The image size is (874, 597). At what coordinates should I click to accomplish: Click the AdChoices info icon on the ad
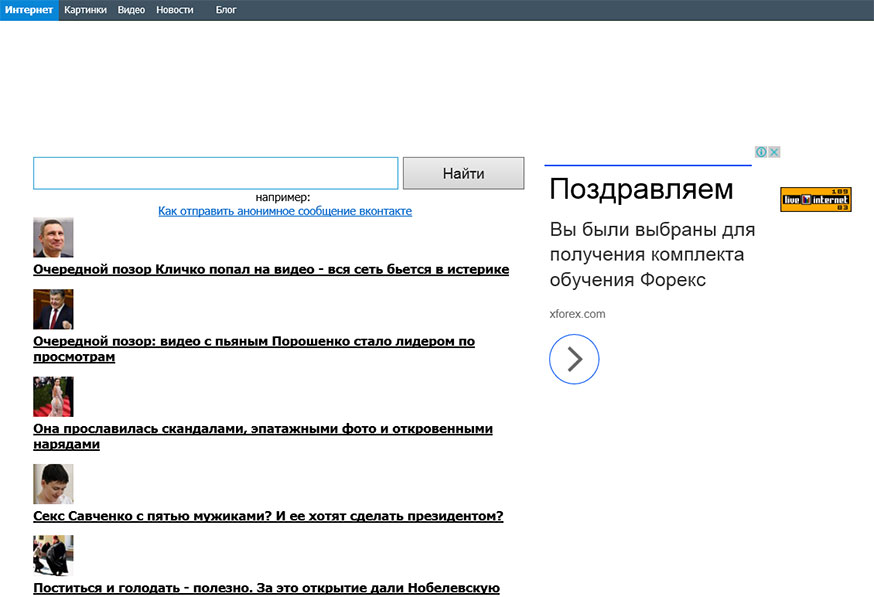click(761, 152)
